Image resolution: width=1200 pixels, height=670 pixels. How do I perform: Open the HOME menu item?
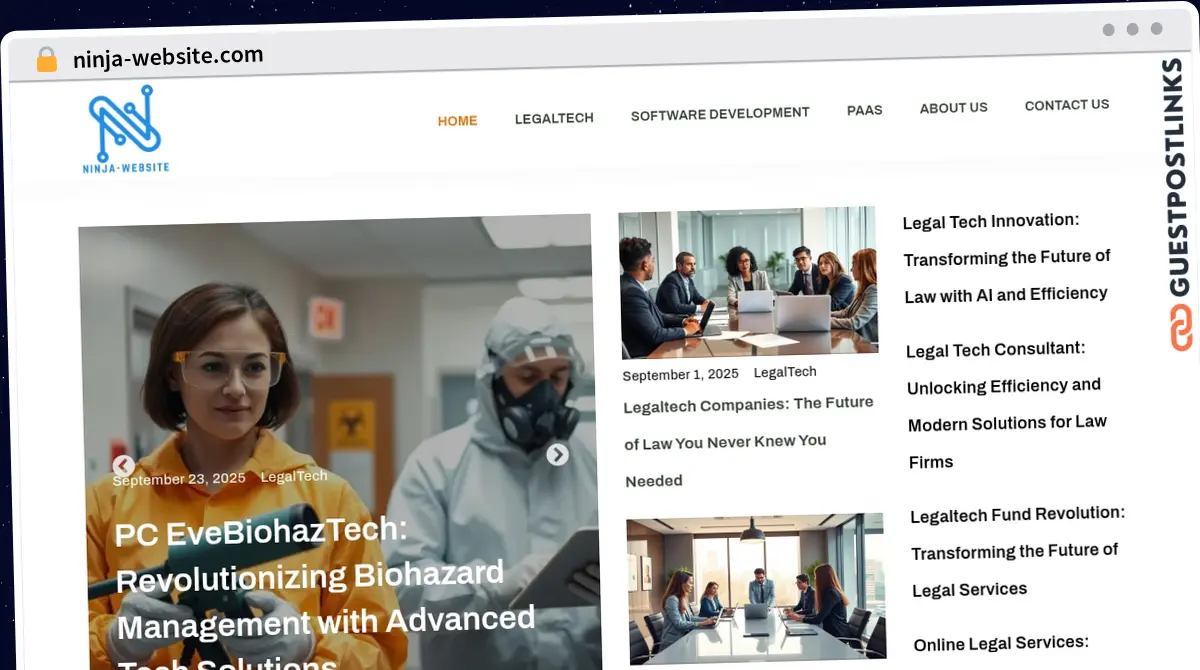[457, 121]
